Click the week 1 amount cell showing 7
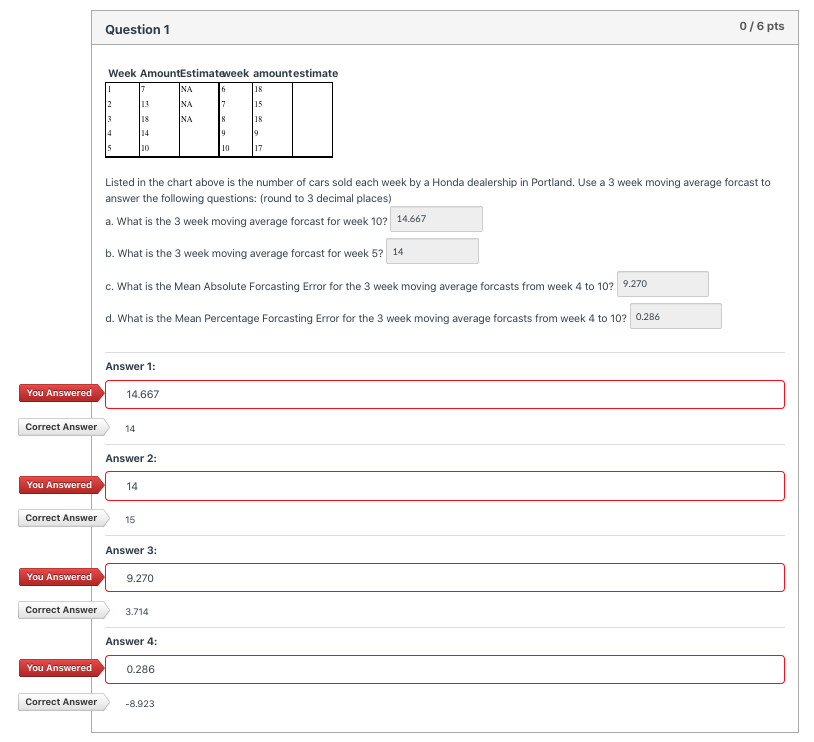Viewport: 814px width, 742px height. 143,89
